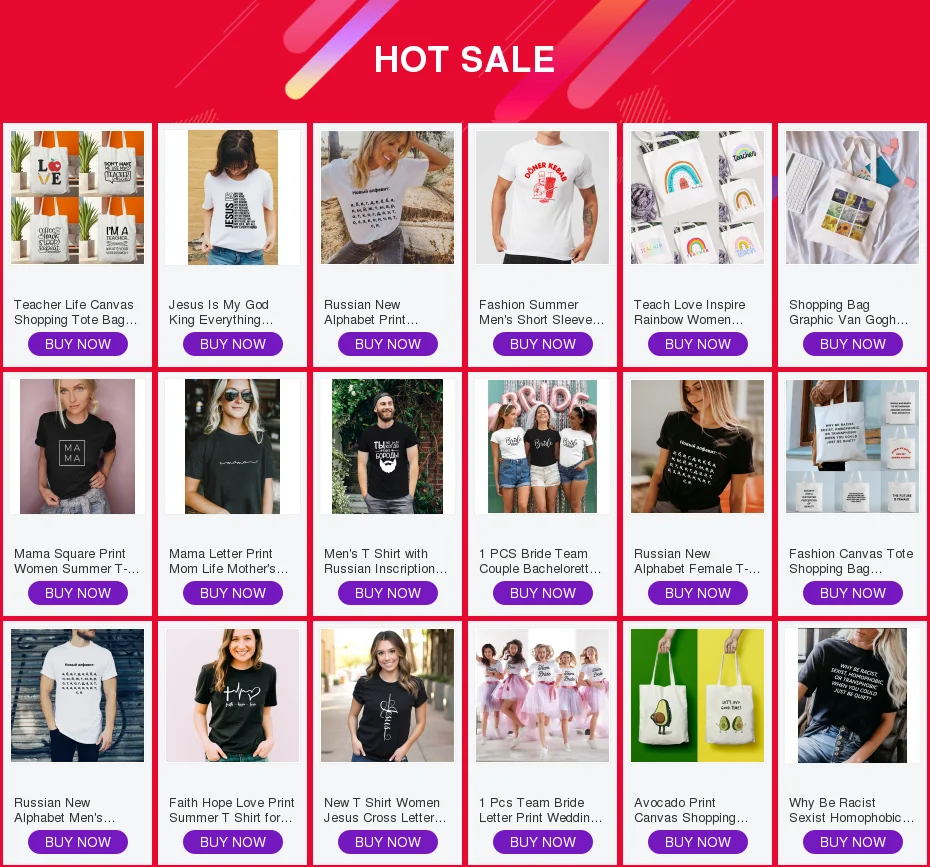View the Faith Hope Love Print shirt photo
This screenshot has width=930, height=867.
click(x=232, y=696)
